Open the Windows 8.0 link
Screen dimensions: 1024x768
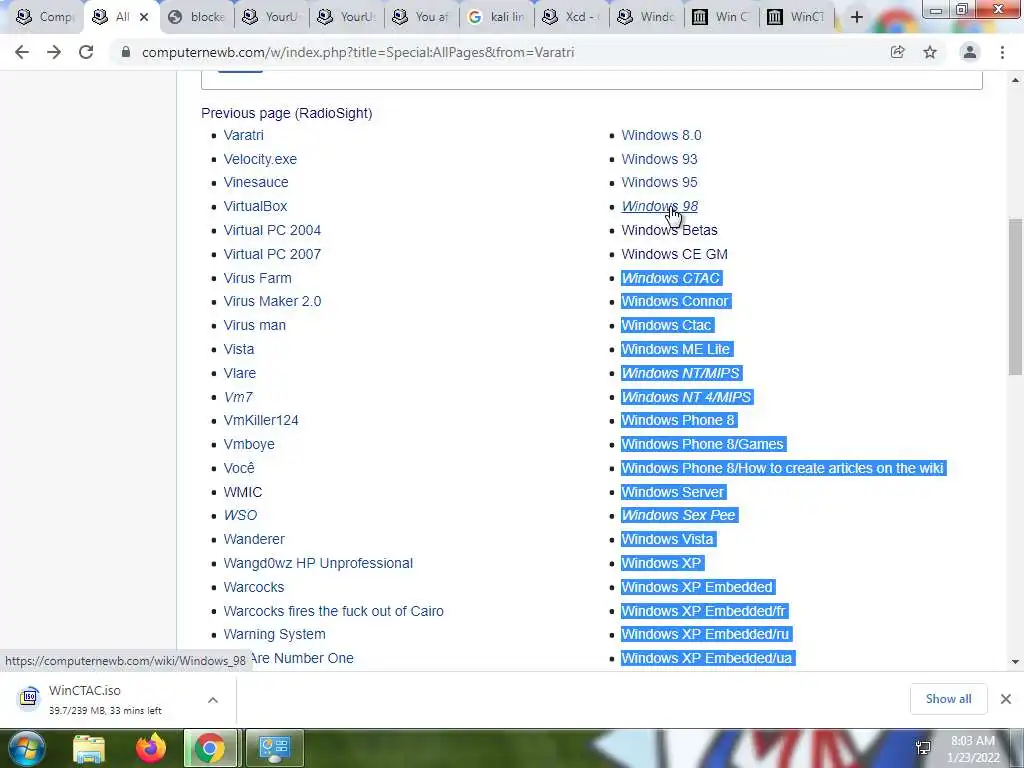point(661,135)
